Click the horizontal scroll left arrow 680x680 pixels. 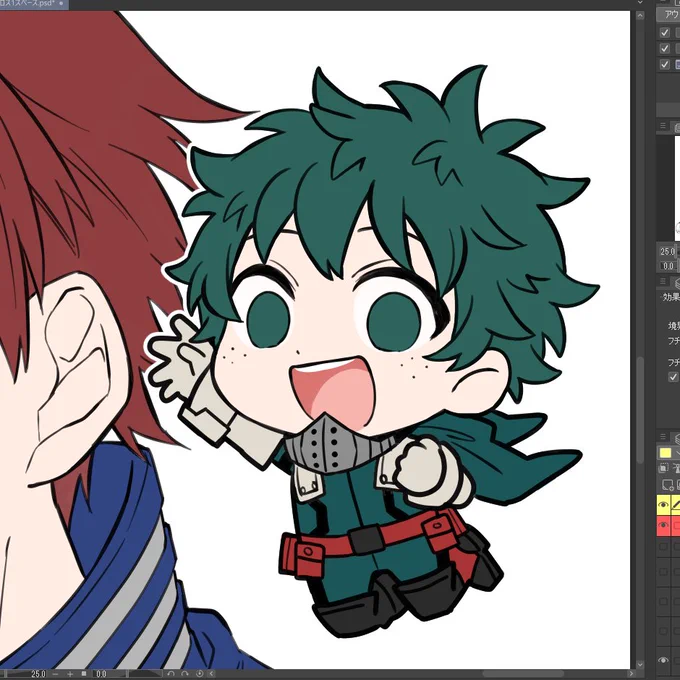pos(212,674)
